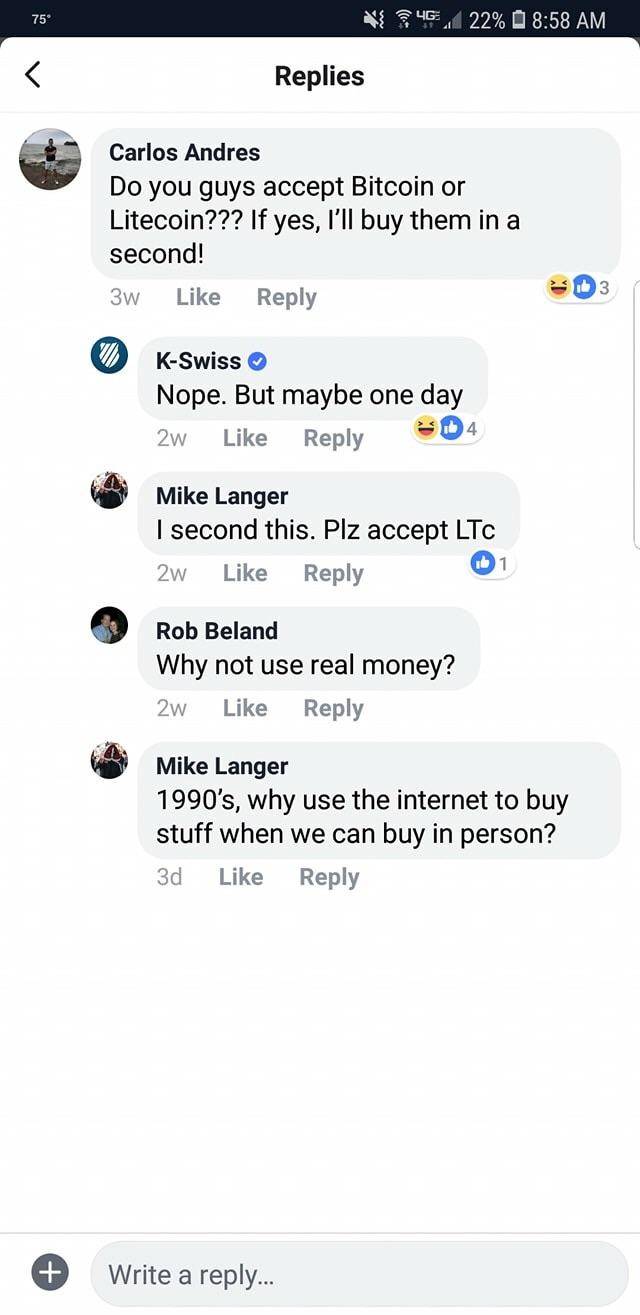The height and width of the screenshot is (1315, 640).
Task: Like the K-Swiss reply
Action: 245,438
